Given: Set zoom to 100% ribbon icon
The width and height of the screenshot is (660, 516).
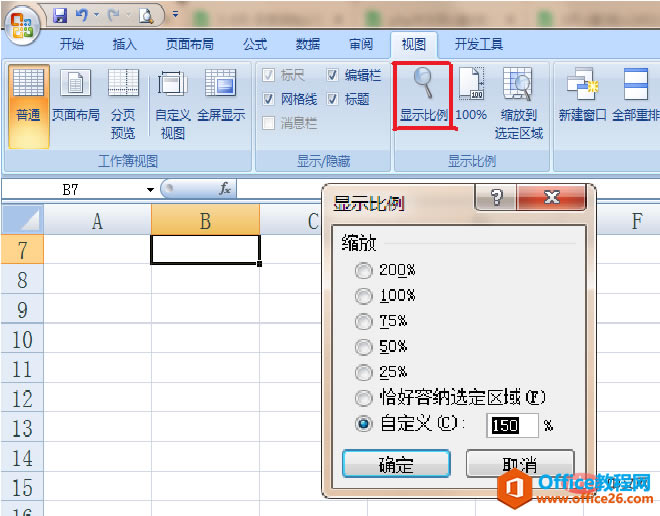Looking at the screenshot, I should [471, 94].
